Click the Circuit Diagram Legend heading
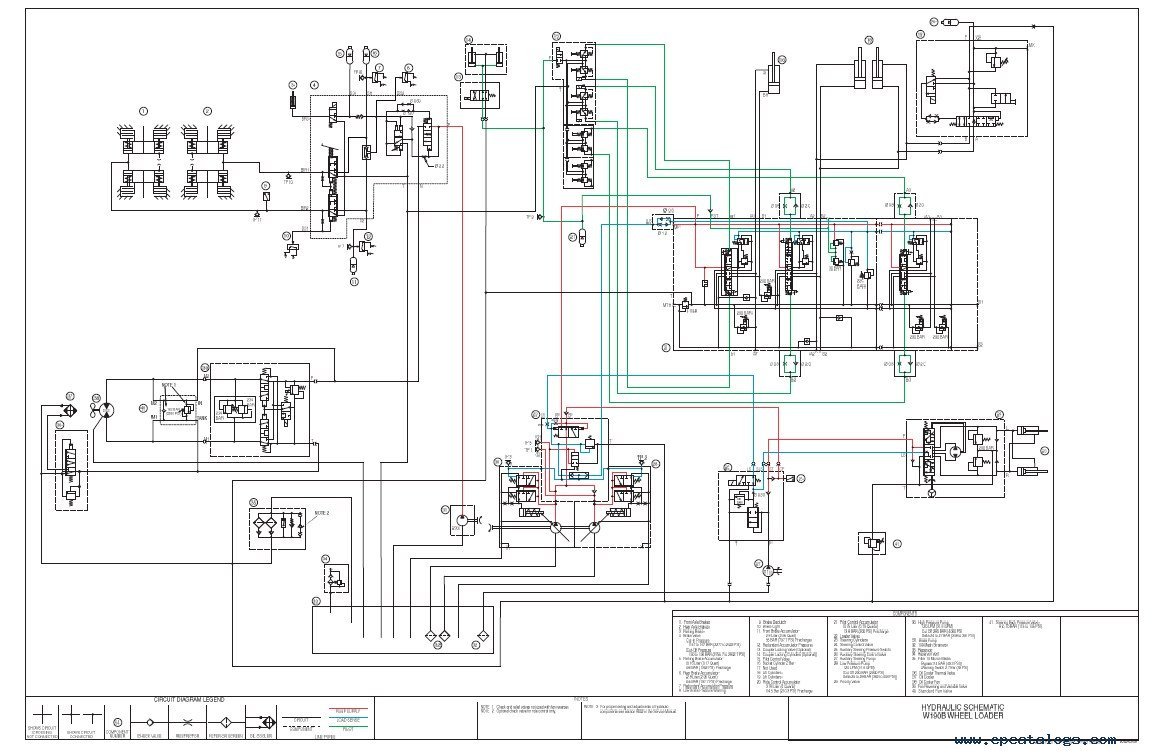Image resolution: width=1167 pixels, height=756 pixels. point(189,699)
